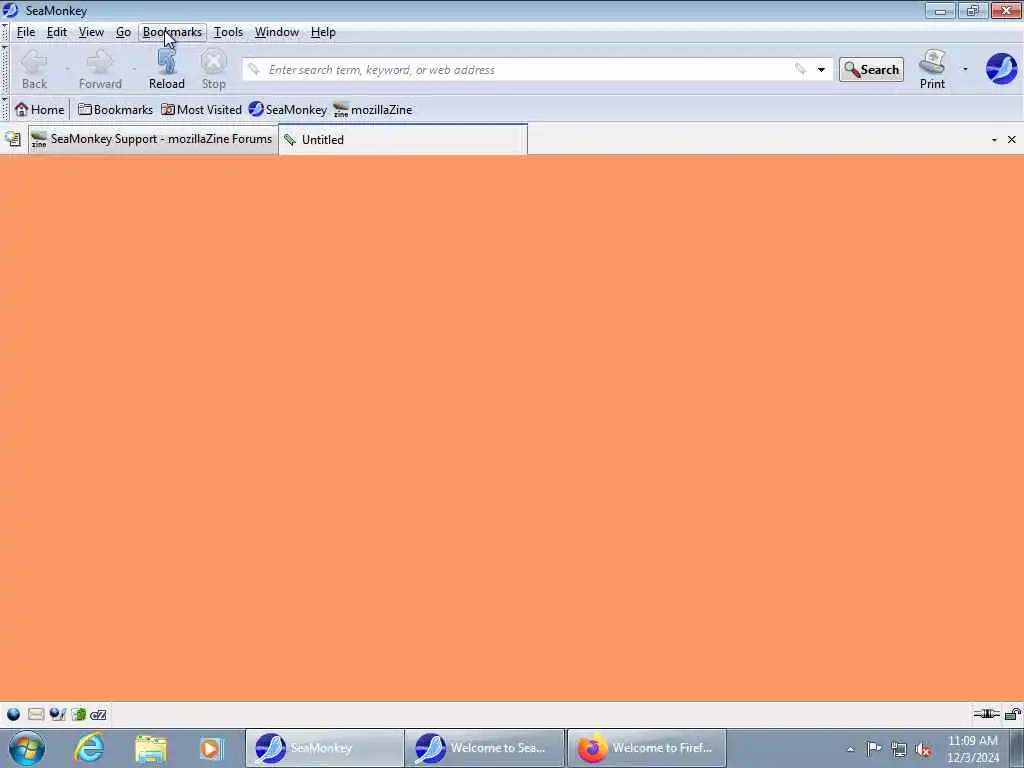Open the Bookmarks menu in menu bar
Screen dimensions: 1024x768
point(172,32)
